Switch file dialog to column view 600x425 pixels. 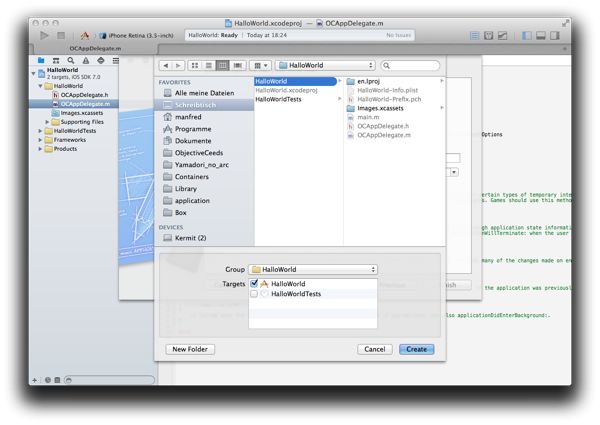[222, 65]
